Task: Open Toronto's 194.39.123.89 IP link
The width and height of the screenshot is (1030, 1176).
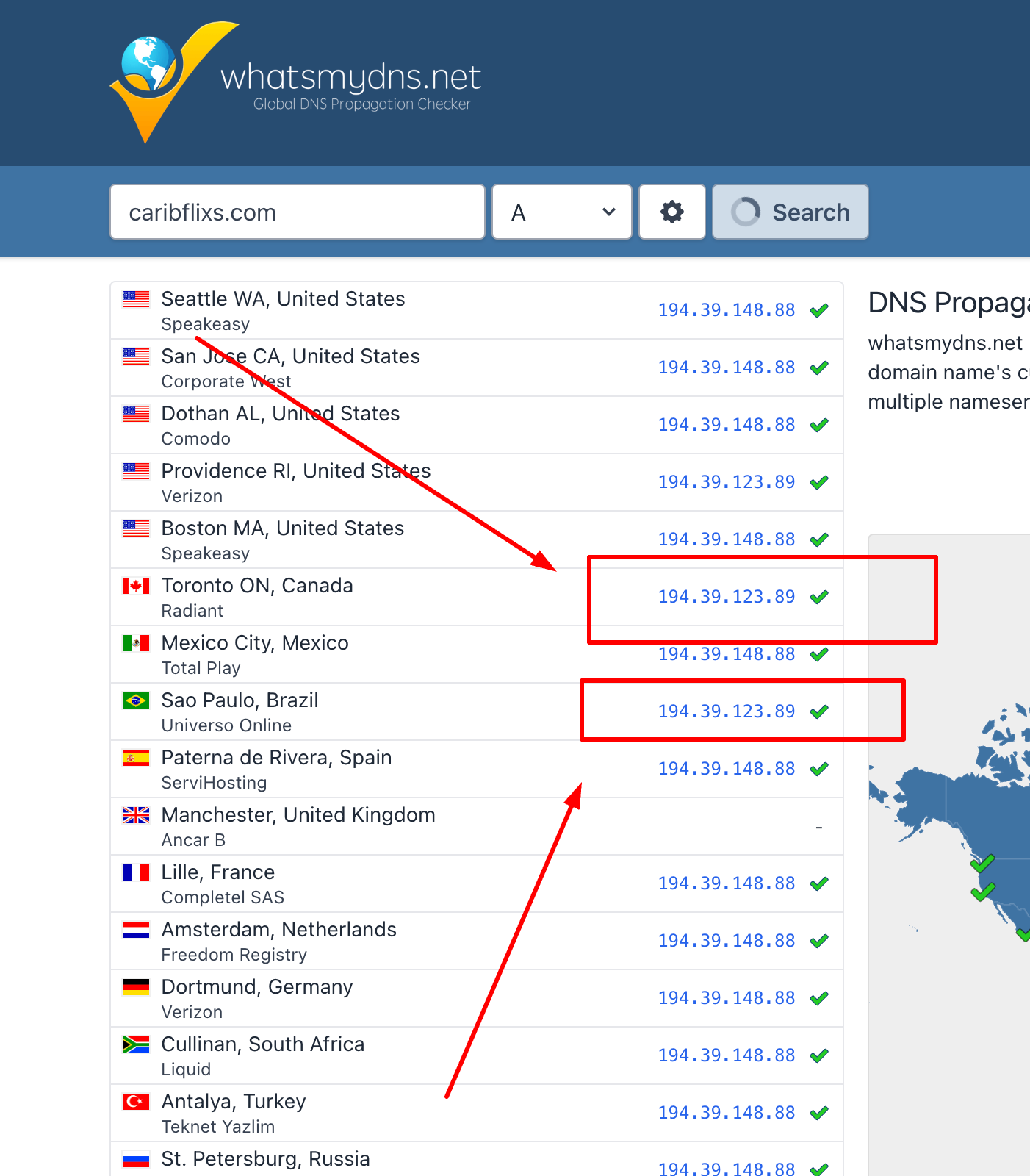Action: coord(726,597)
